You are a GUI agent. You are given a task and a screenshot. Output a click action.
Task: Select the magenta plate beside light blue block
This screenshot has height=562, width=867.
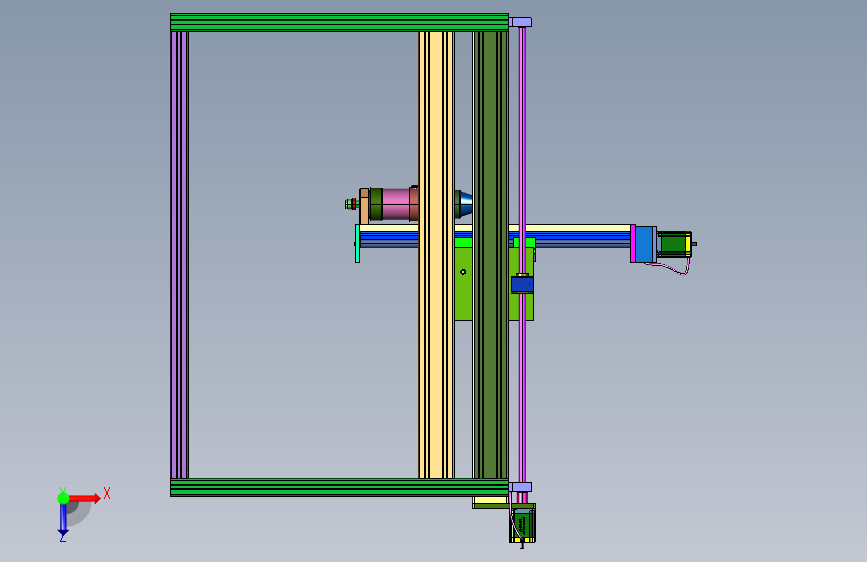tap(633, 243)
